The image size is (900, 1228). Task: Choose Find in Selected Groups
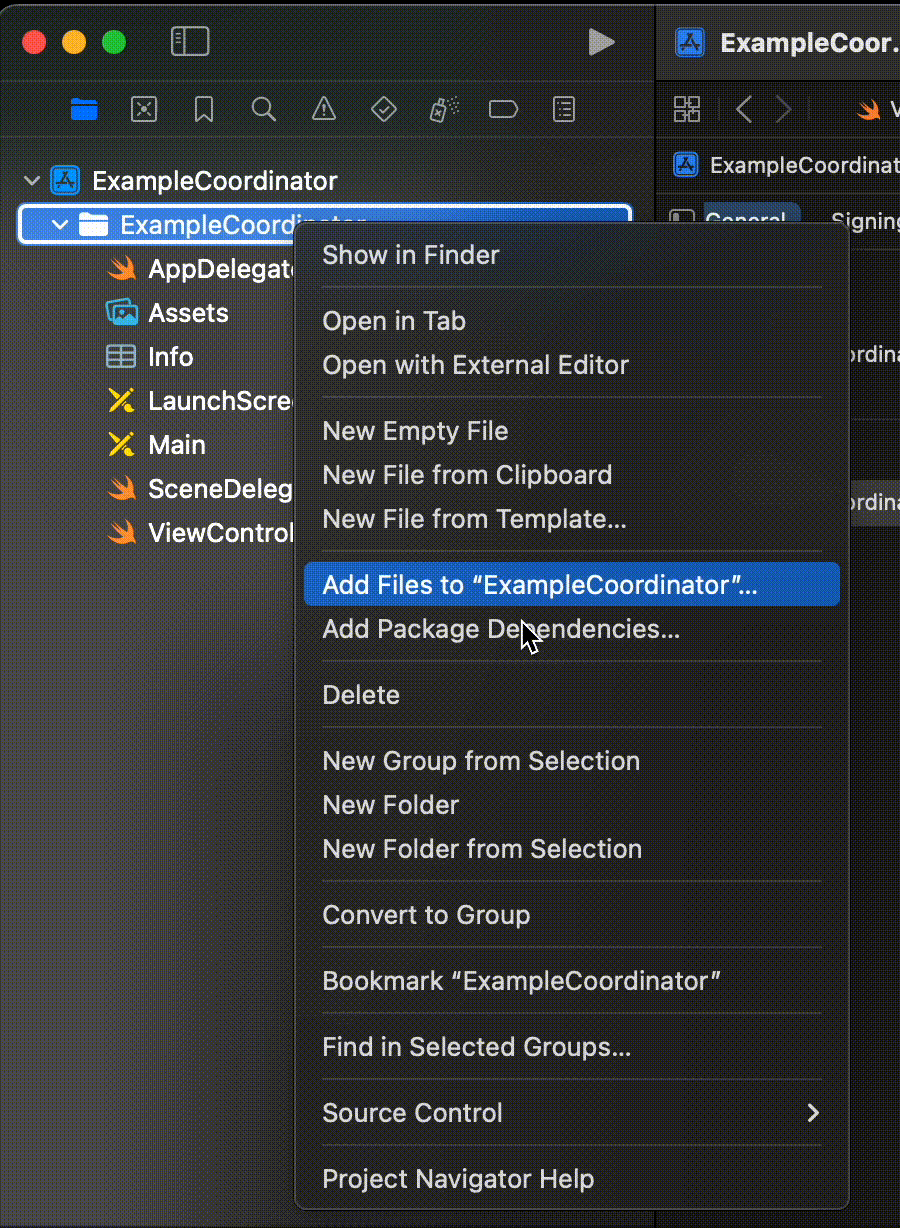point(572,1047)
